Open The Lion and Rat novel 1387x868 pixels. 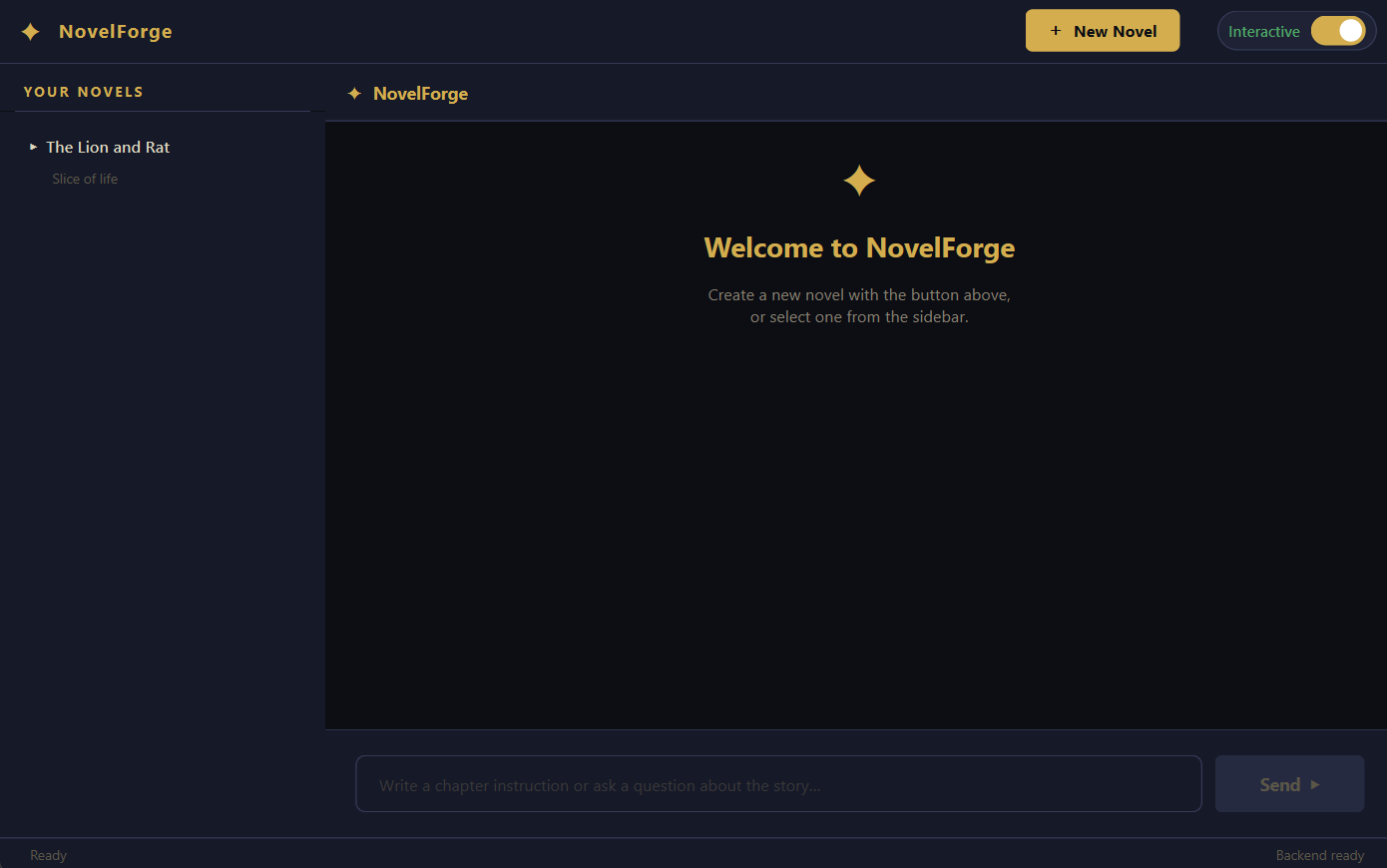[108, 147]
